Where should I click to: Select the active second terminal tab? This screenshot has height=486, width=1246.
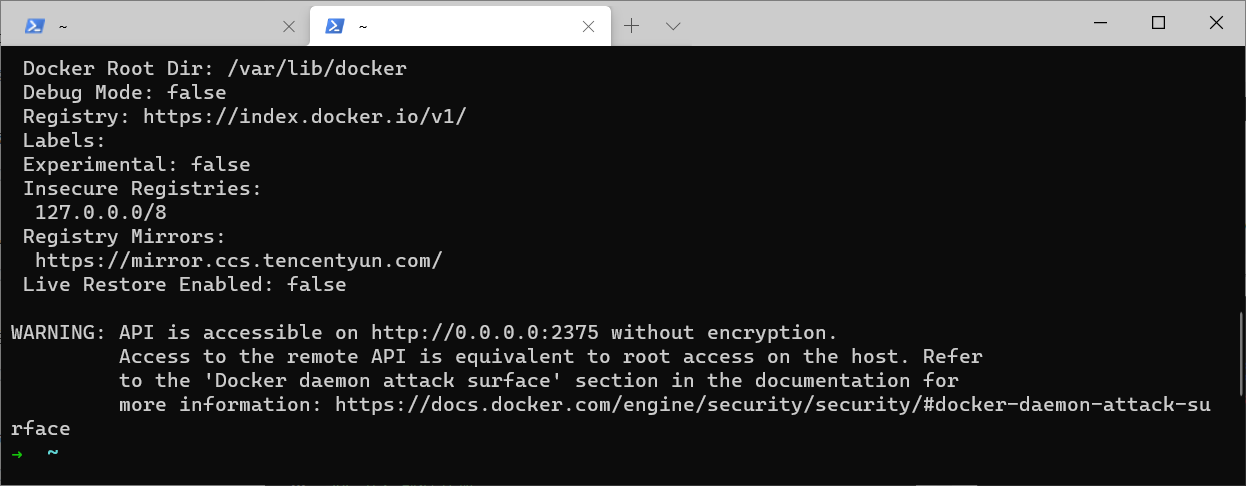tap(460, 27)
